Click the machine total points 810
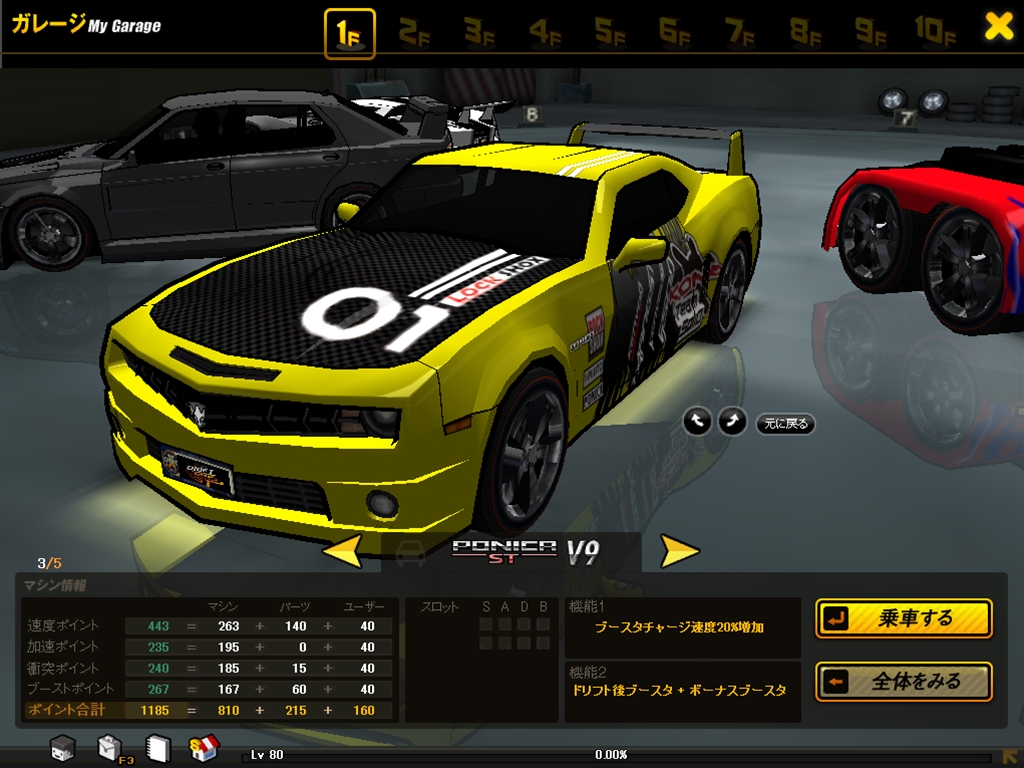 (228, 711)
